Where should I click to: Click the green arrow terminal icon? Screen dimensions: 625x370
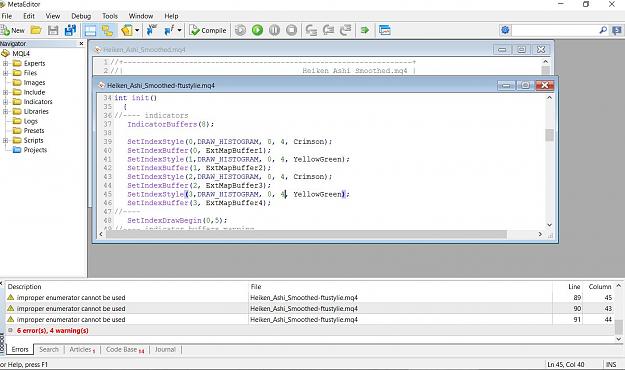point(365,30)
